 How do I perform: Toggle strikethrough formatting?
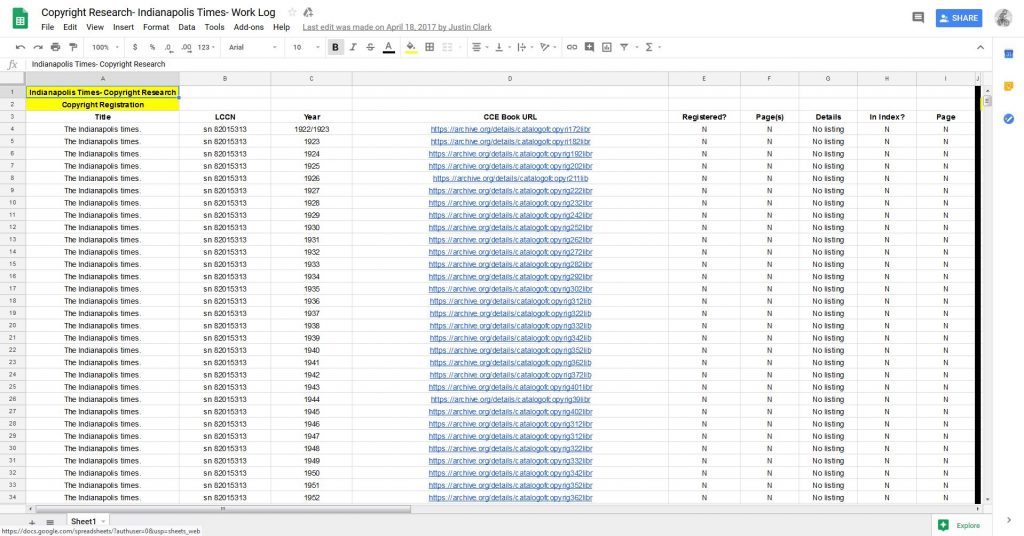click(x=370, y=47)
